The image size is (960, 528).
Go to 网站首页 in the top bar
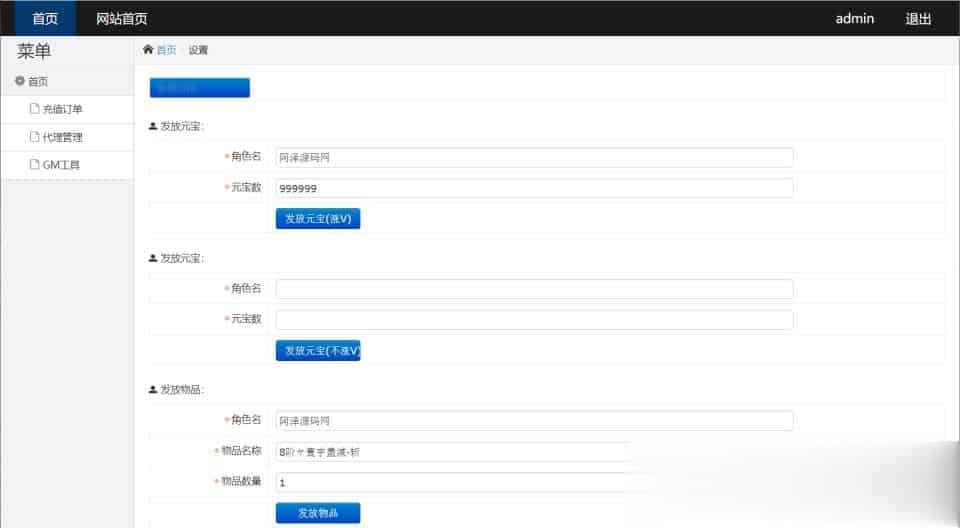pos(122,18)
